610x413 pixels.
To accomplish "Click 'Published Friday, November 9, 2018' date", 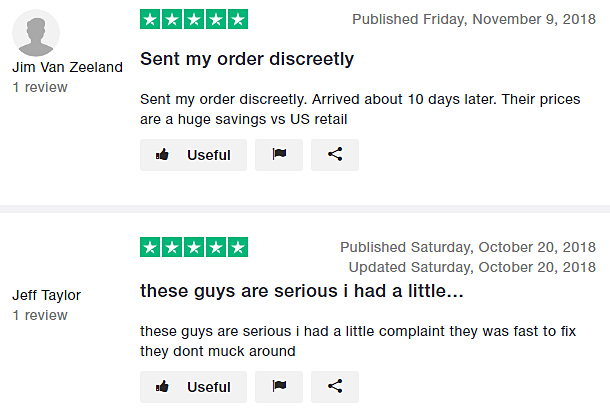I will click(x=474, y=19).
